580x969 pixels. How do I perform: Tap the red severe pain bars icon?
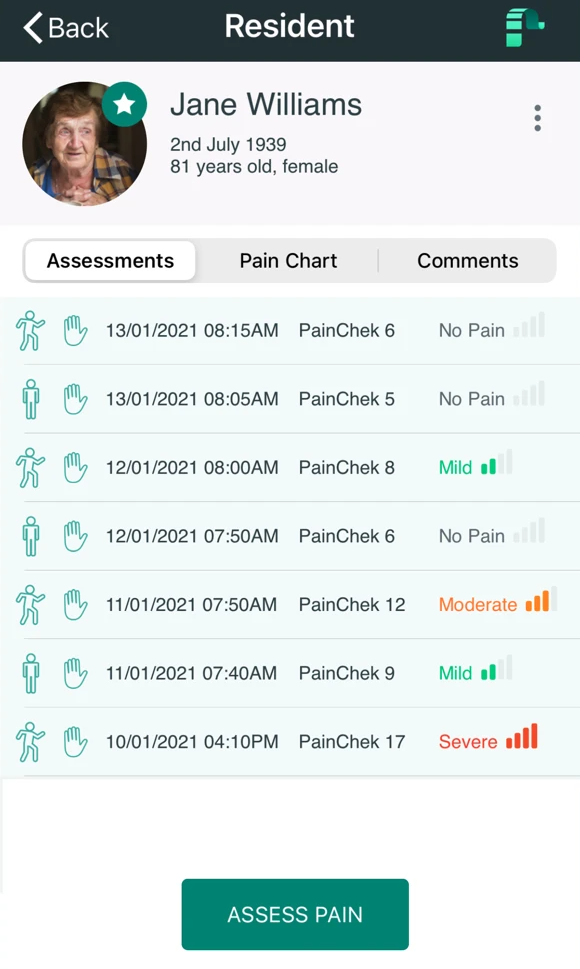point(522,737)
